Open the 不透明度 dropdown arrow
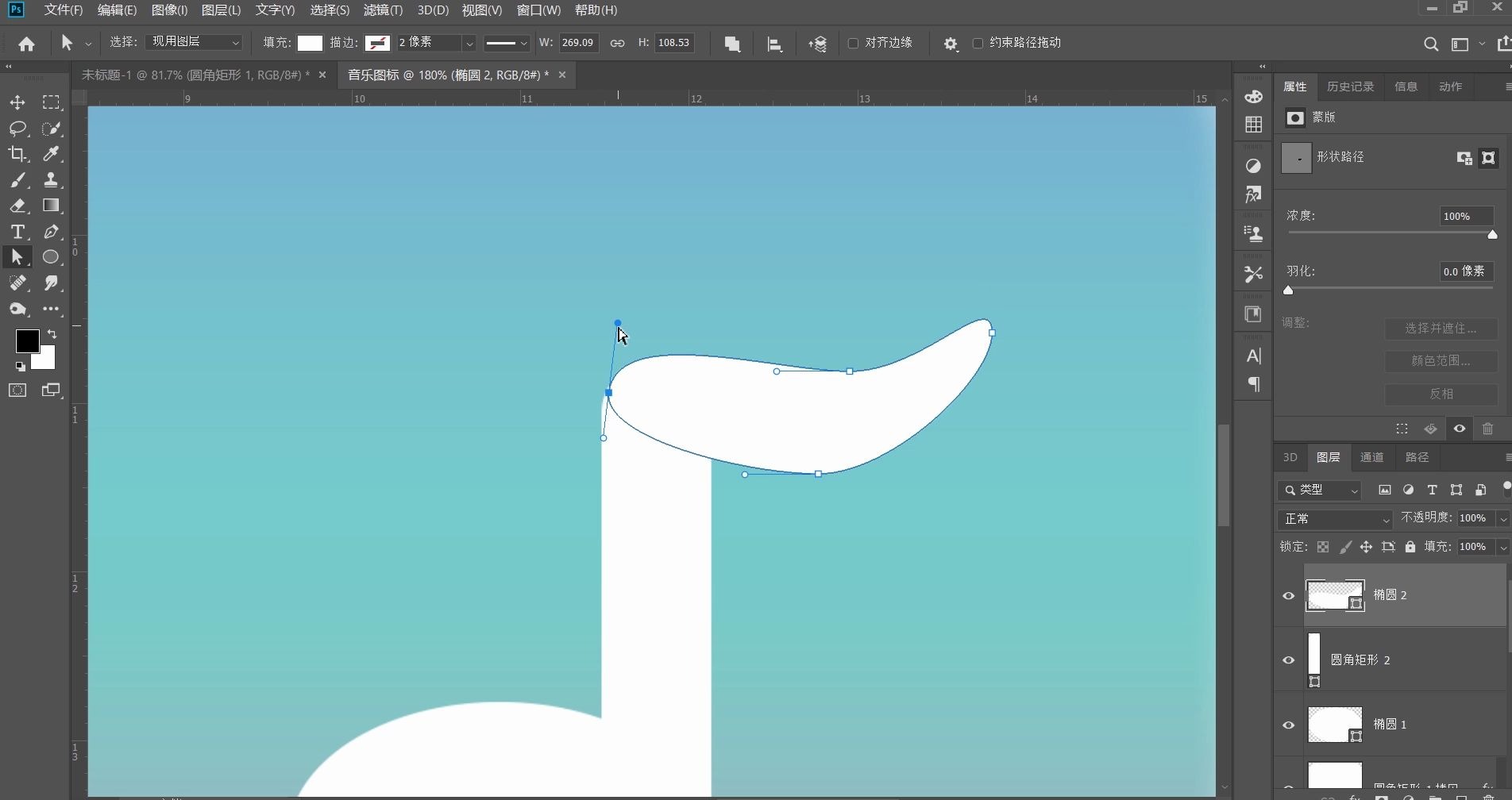Viewport: 1512px width, 800px height. pyautogui.click(x=1502, y=518)
